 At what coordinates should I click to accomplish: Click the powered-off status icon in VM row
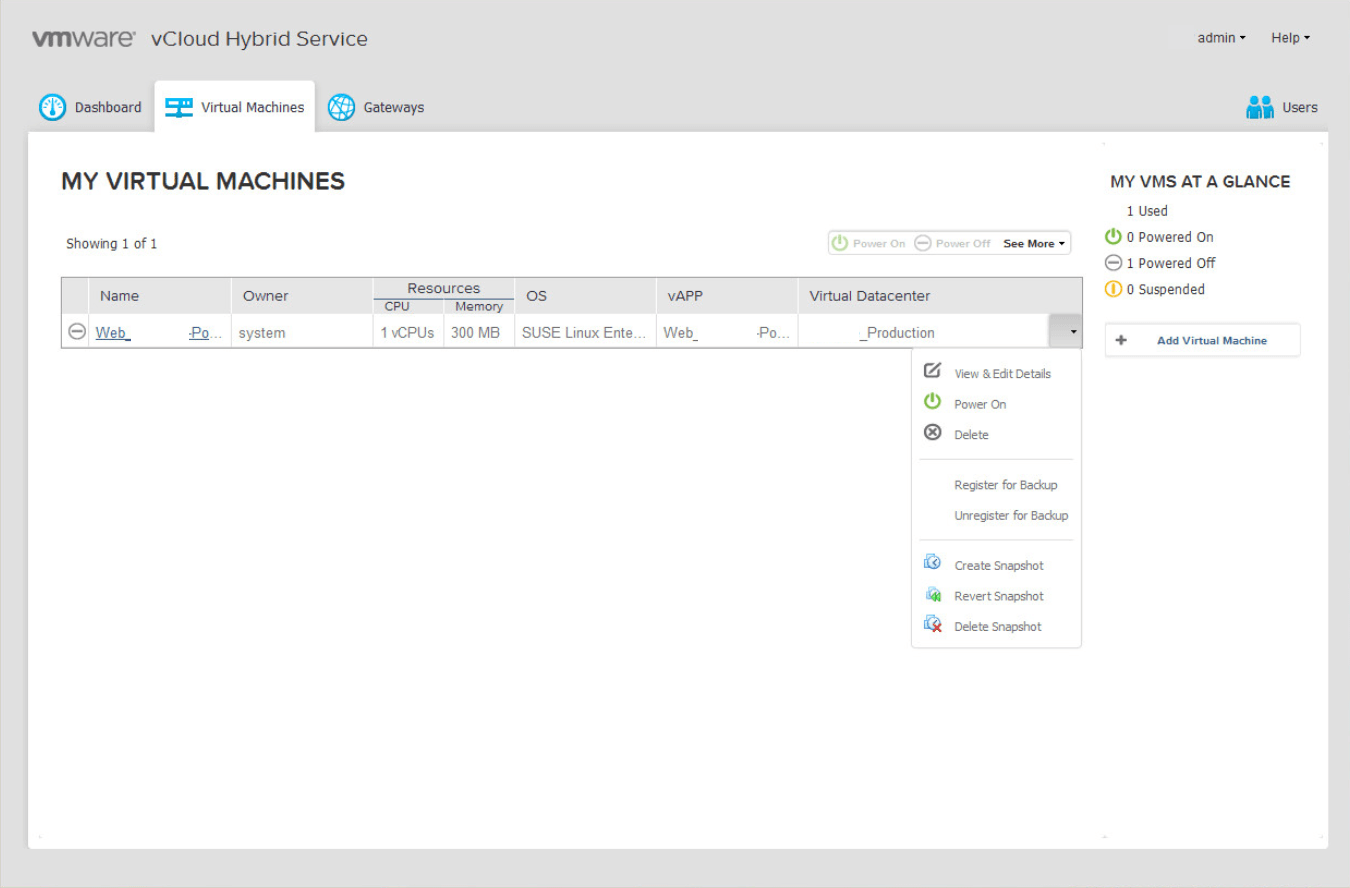click(77, 332)
